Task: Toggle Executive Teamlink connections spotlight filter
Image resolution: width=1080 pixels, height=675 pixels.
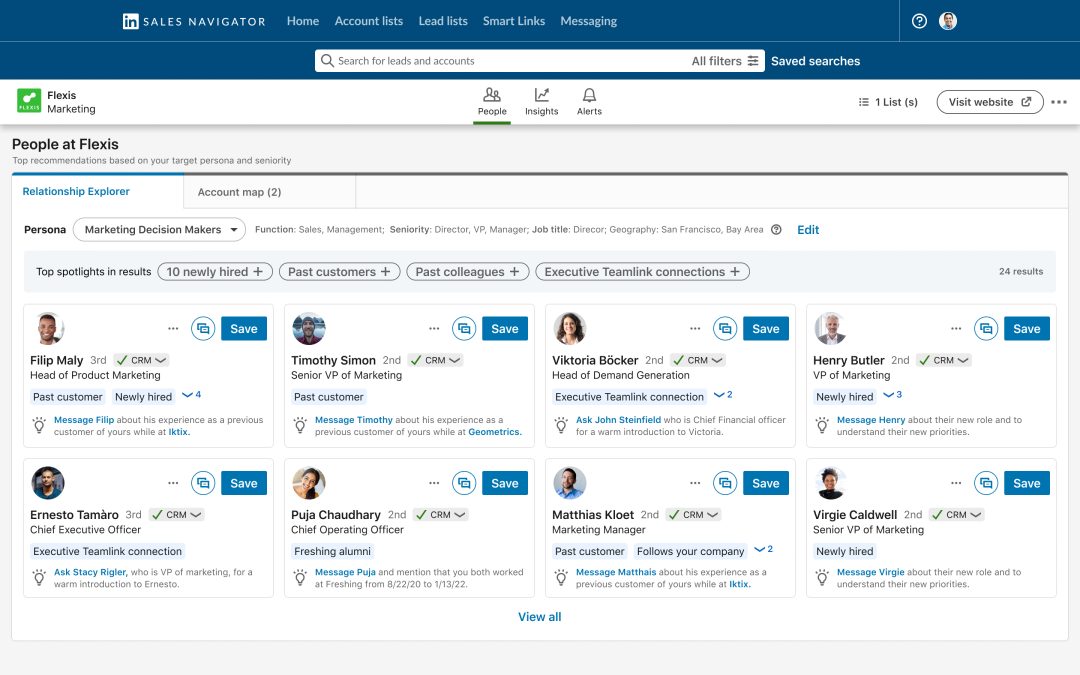Action: [643, 272]
